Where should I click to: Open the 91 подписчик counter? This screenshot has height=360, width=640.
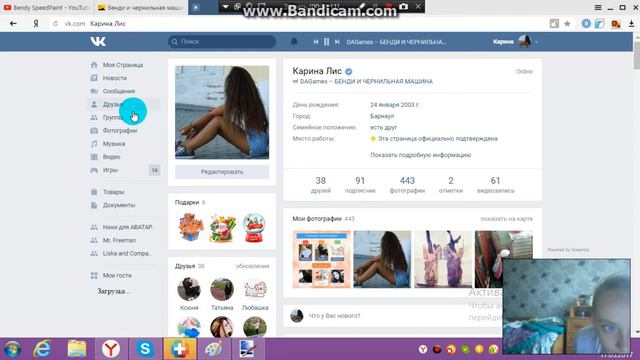(360, 185)
